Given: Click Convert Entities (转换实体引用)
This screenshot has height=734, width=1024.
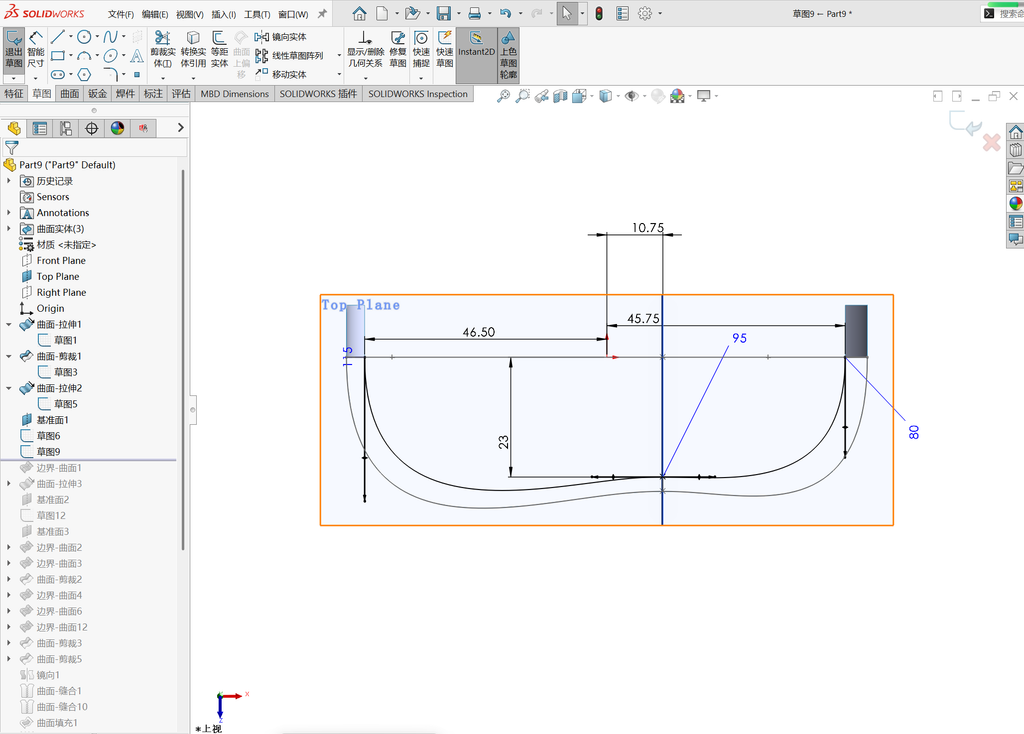Looking at the screenshot, I should (x=193, y=49).
